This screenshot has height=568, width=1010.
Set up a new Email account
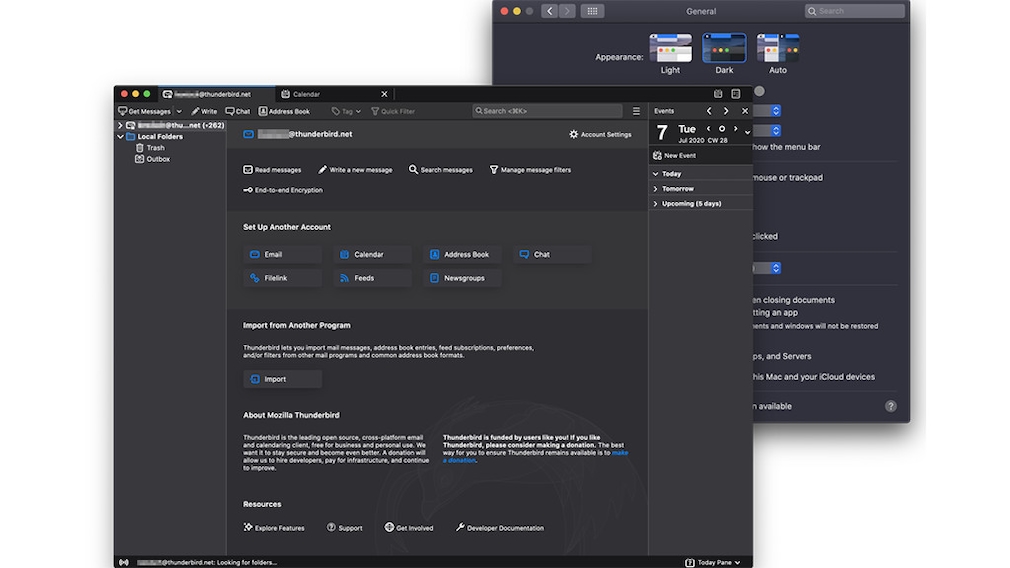[x=283, y=254]
